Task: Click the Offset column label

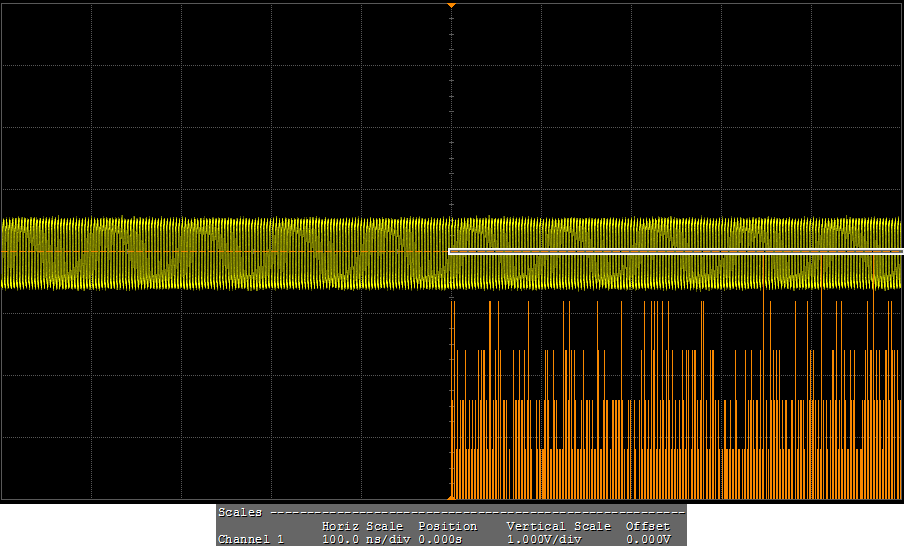Action: click(x=646, y=526)
